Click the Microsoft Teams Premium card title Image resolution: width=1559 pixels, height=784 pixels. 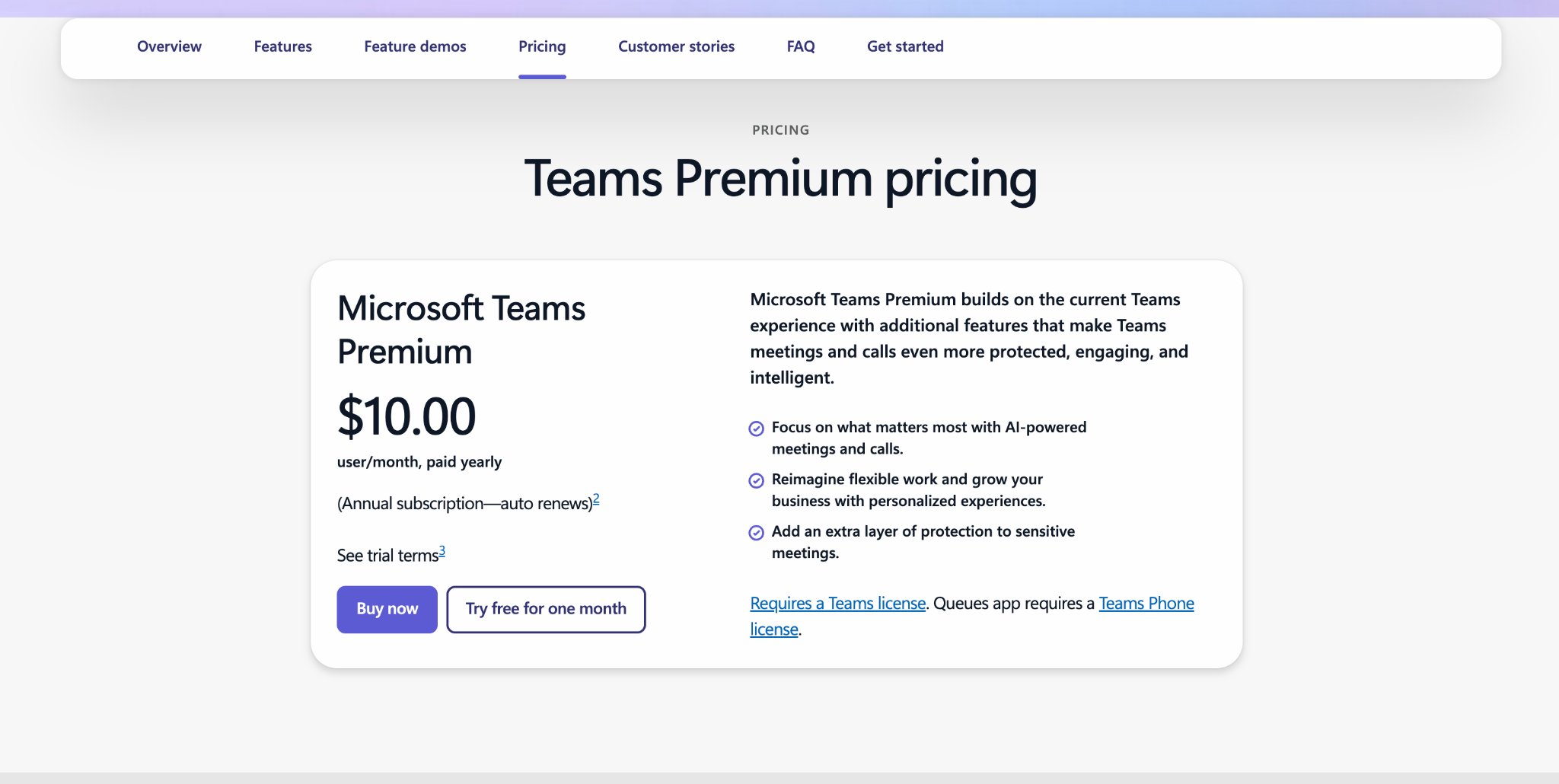pyautogui.click(x=461, y=330)
